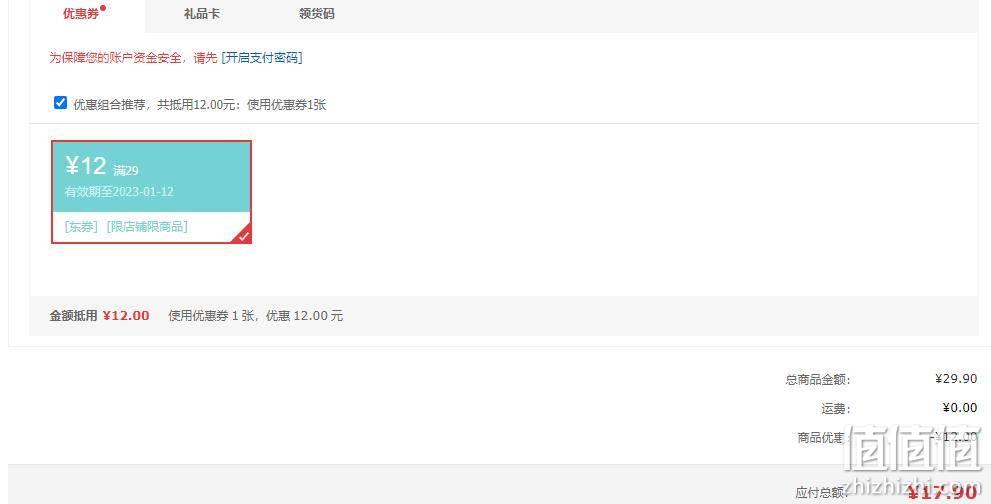991x504 pixels.
Task: Switch to the 领货码 tab
Action: (317, 14)
